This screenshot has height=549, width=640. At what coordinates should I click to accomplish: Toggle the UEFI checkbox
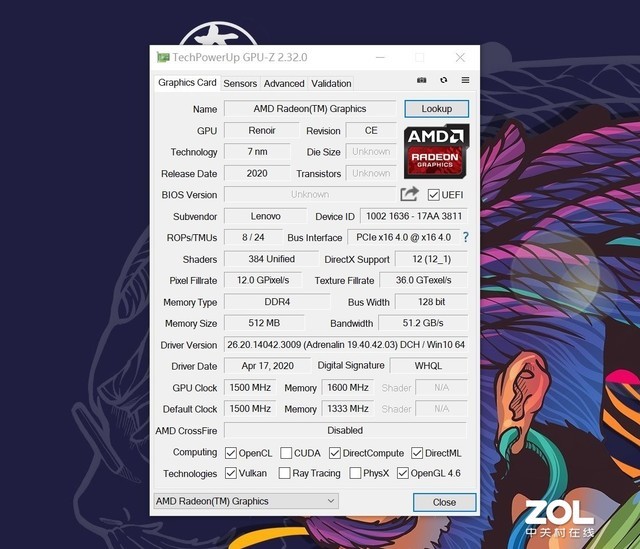(433, 195)
